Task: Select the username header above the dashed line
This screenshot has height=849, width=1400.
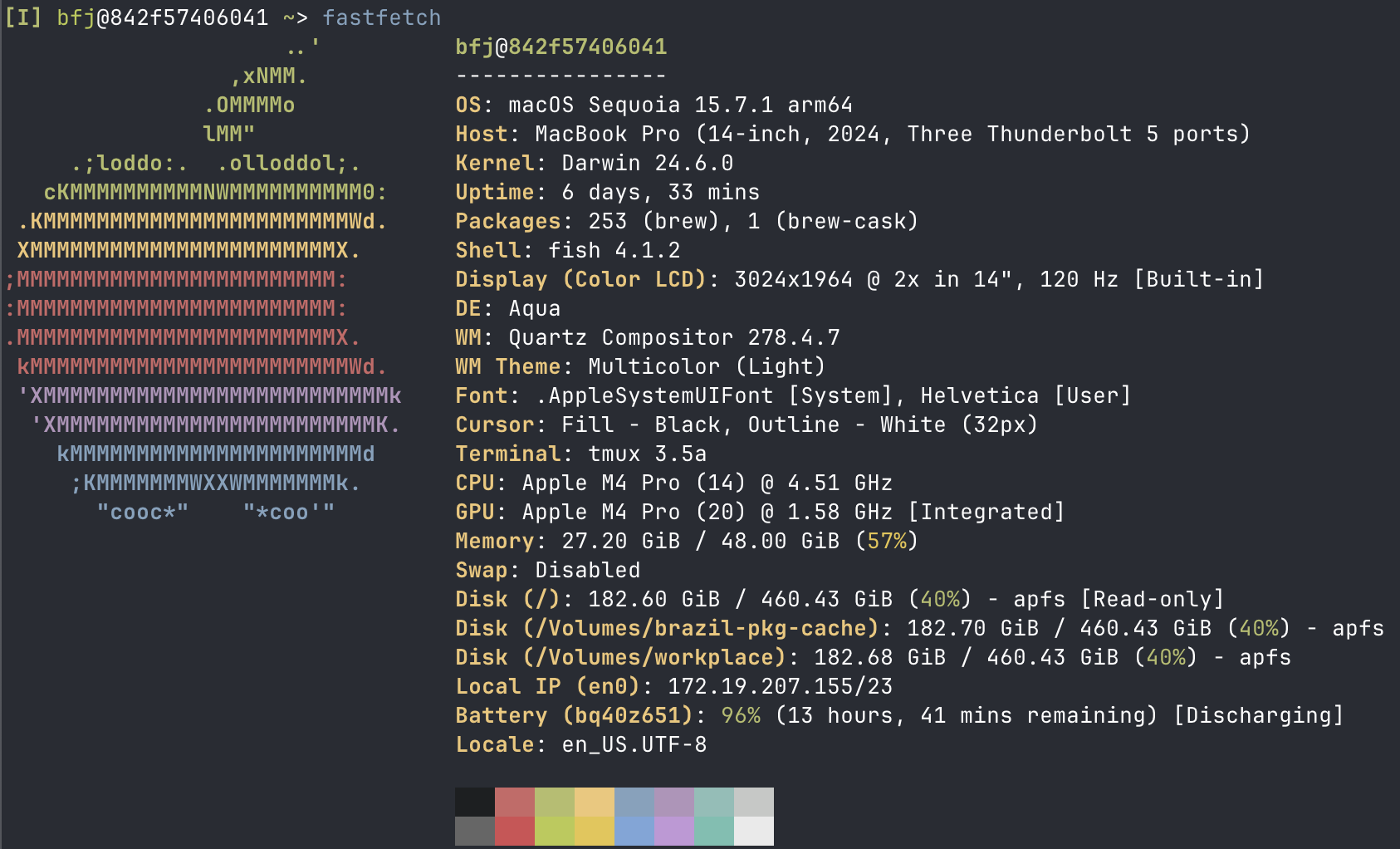Action: tap(560, 47)
